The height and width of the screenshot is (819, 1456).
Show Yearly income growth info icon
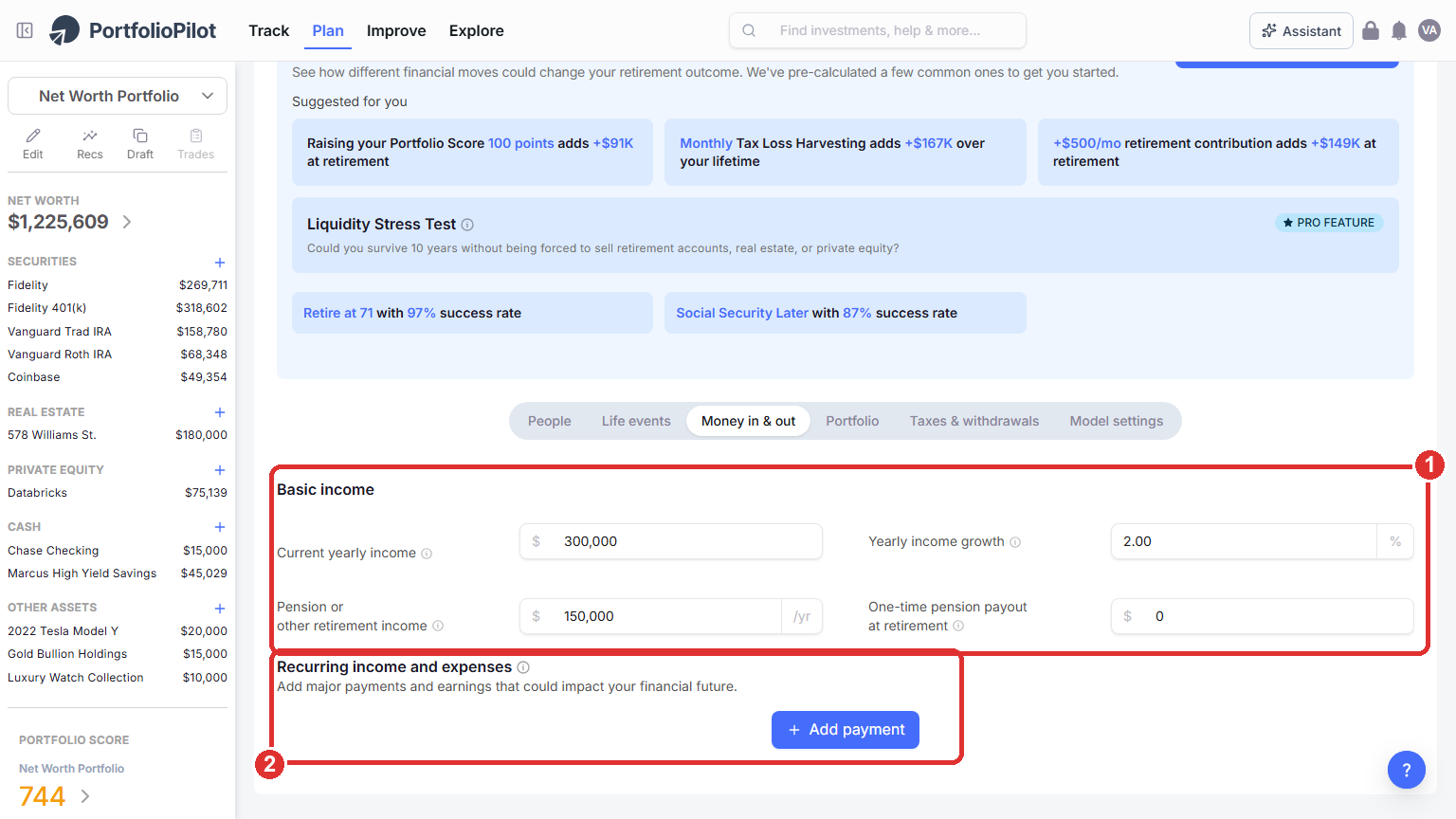point(1015,542)
